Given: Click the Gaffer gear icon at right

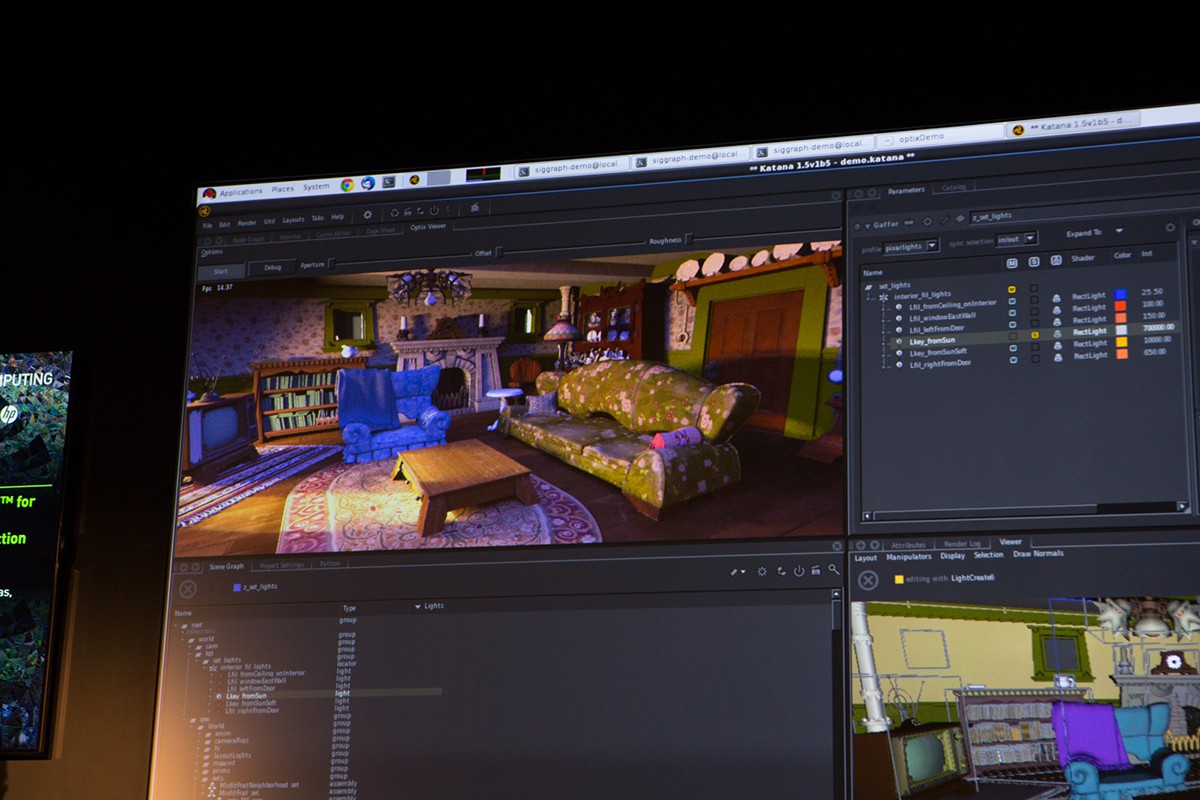Looking at the screenshot, I should point(1170,228).
